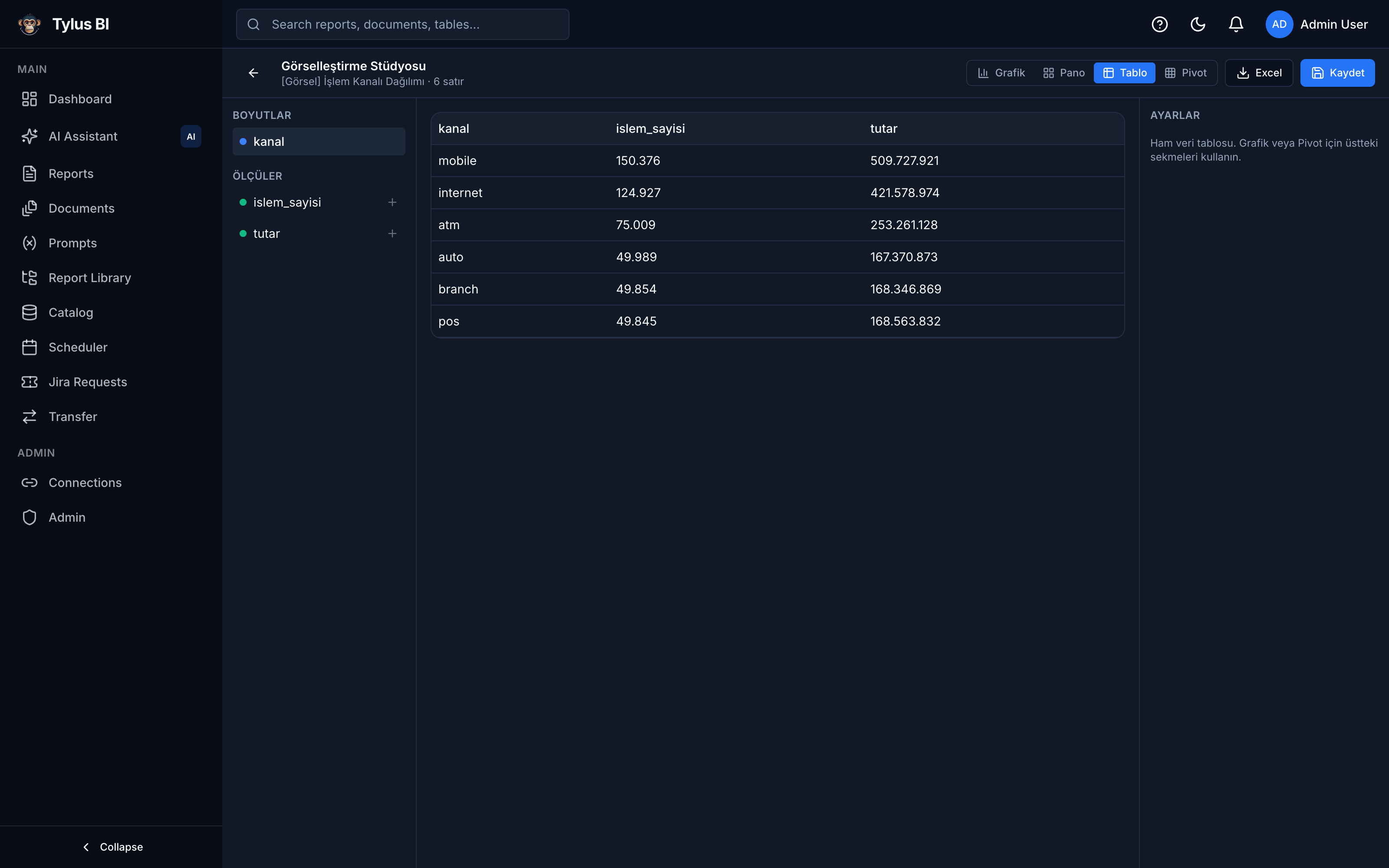Screen dimensions: 1389x868
Task: Open the help question mark icon
Action: 1159,24
